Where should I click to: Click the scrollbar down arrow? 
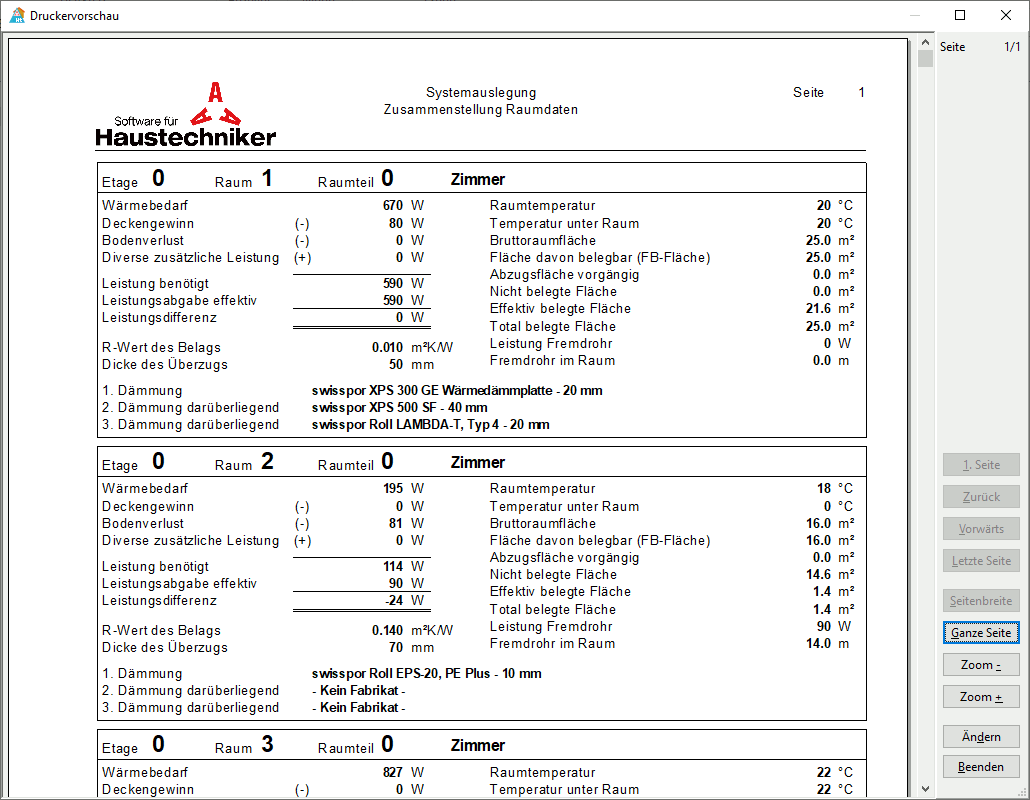click(926, 789)
